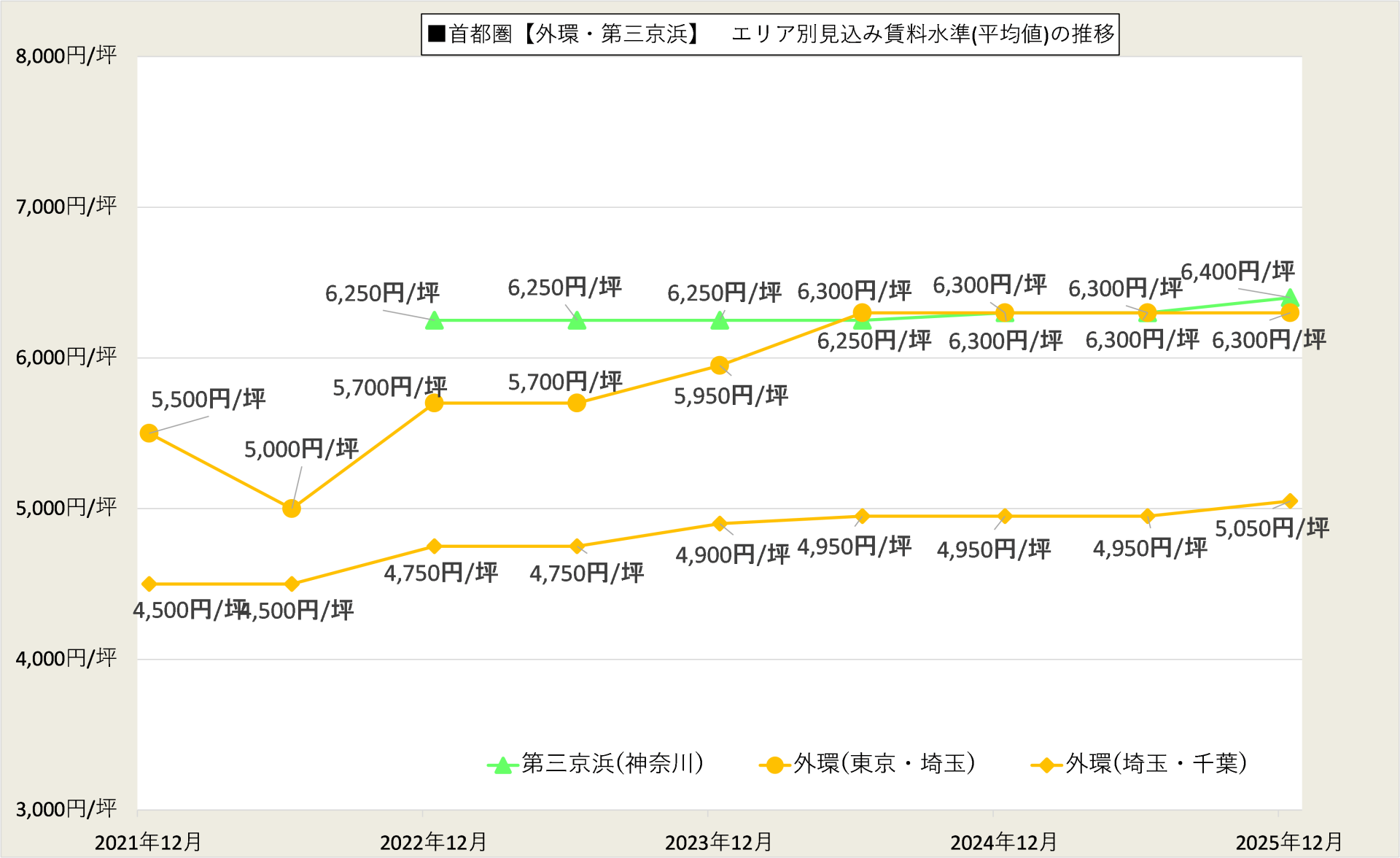Image resolution: width=1400 pixels, height=858 pixels.
Task: Click the 5,500円/坪 circle data point
Action: click(149, 433)
